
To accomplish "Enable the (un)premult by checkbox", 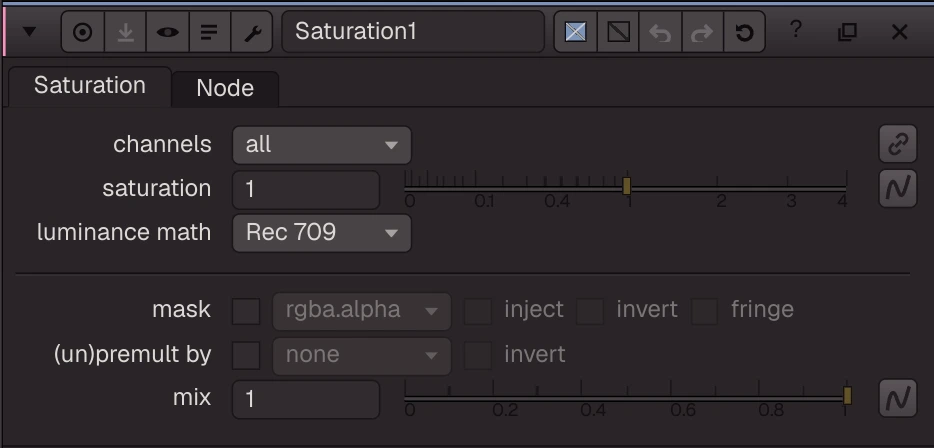I will point(246,356).
